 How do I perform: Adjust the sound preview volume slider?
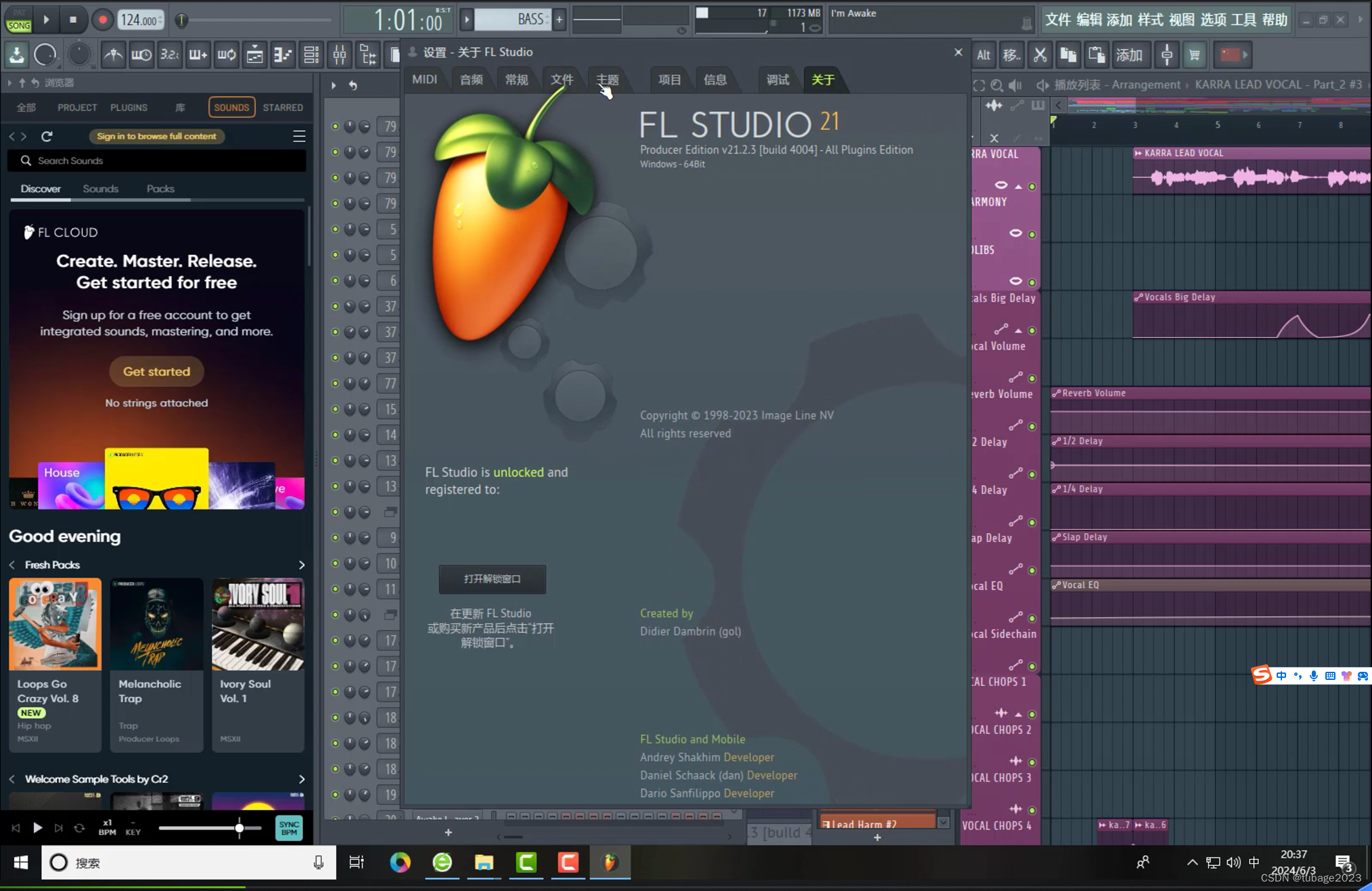(239, 827)
